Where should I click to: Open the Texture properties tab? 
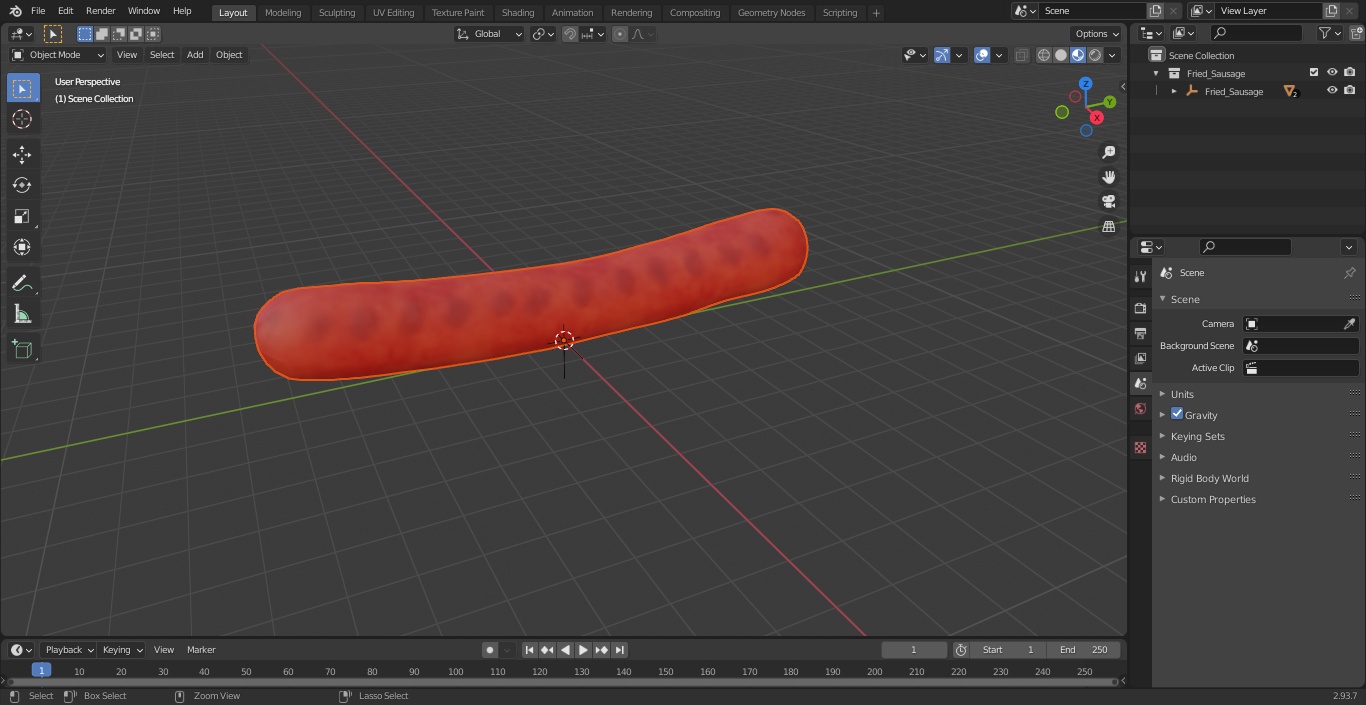1140,447
